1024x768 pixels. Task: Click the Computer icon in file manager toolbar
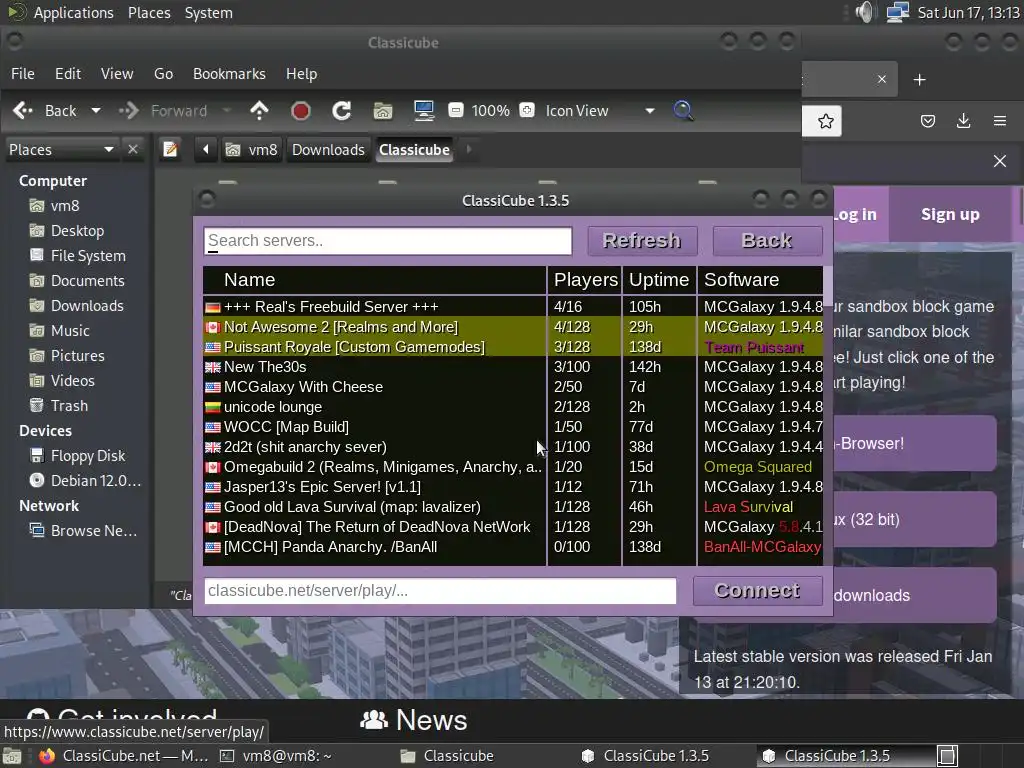pos(424,110)
